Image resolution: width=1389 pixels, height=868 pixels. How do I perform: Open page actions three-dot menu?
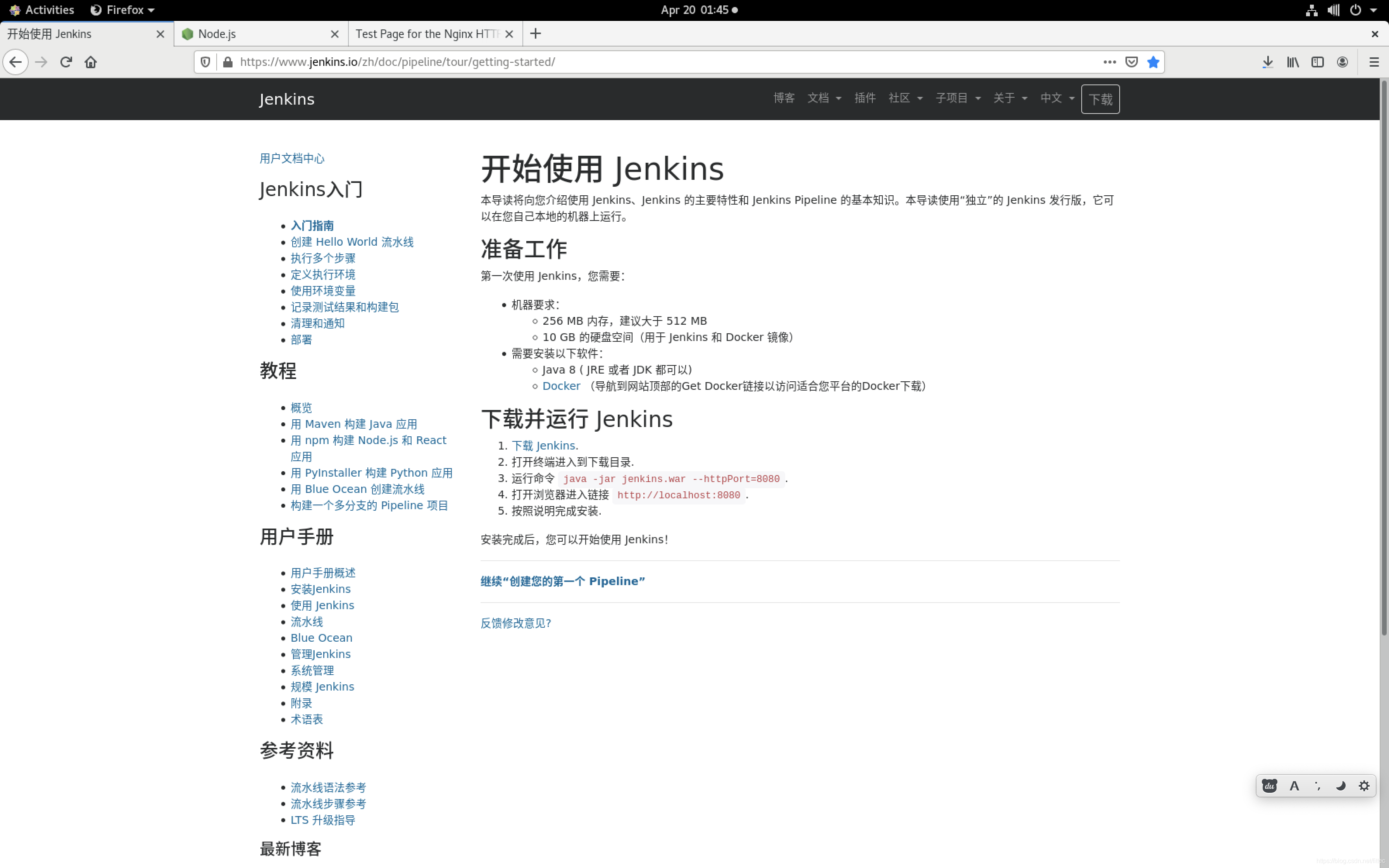[1110, 62]
